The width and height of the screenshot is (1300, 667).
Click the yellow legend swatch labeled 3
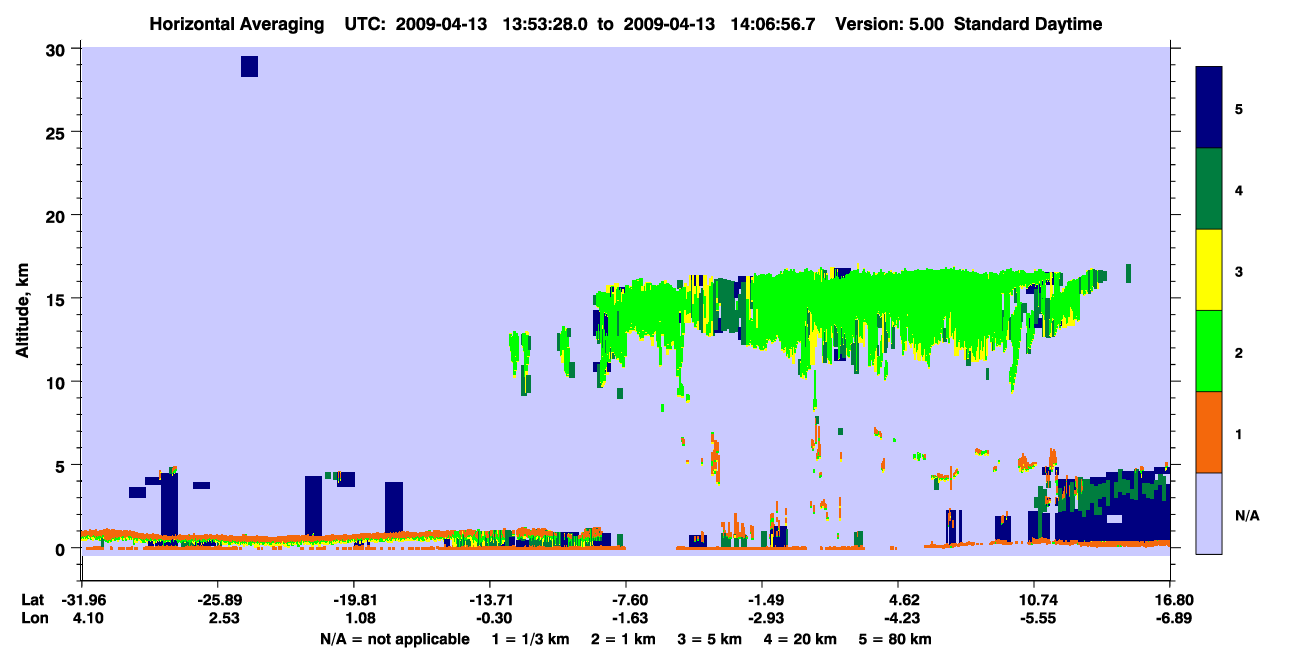[x=1209, y=270]
